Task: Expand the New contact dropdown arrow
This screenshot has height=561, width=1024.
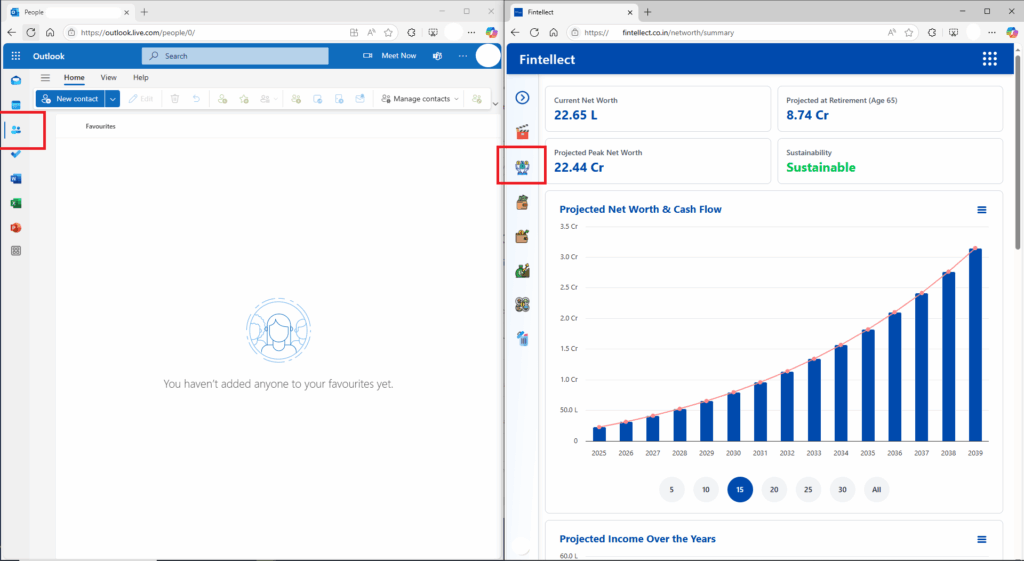Action: (x=113, y=99)
